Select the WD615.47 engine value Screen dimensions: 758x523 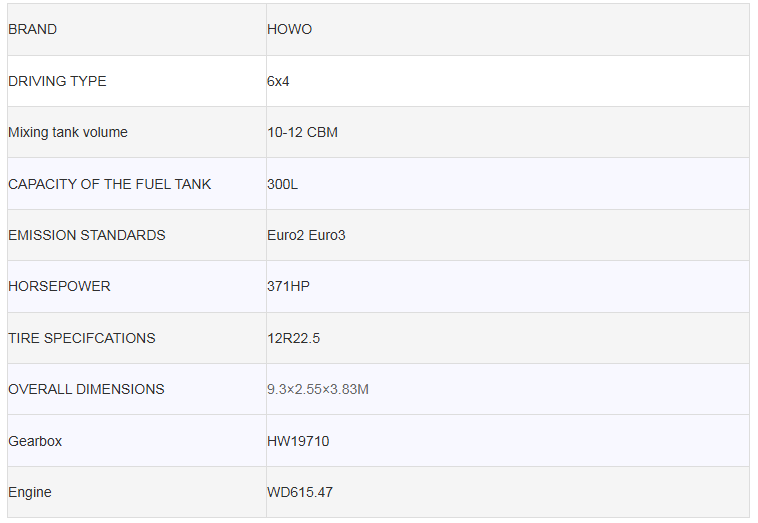(300, 492)
